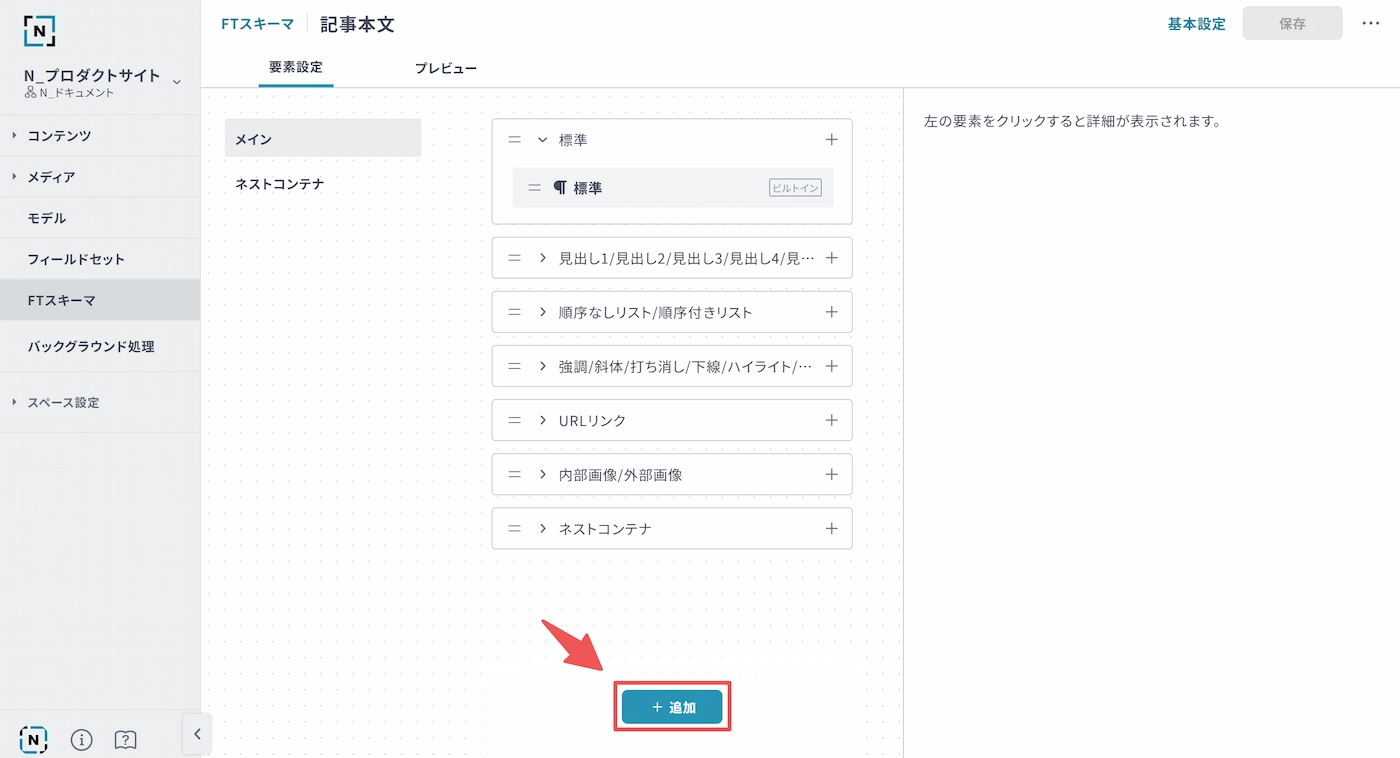Collapse the sidebar with the arrow button
1400x758 pixels.
[197, 734]
